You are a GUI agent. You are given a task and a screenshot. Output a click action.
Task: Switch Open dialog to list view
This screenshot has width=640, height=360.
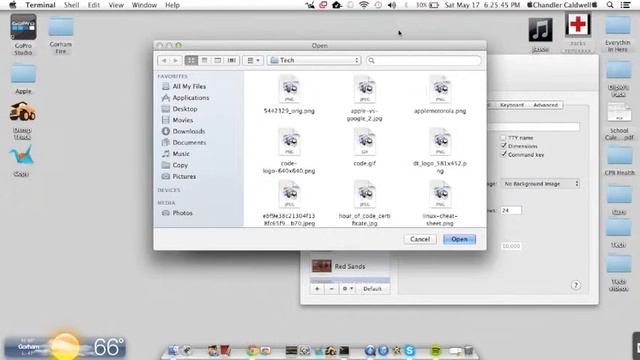tap(204, 60)
